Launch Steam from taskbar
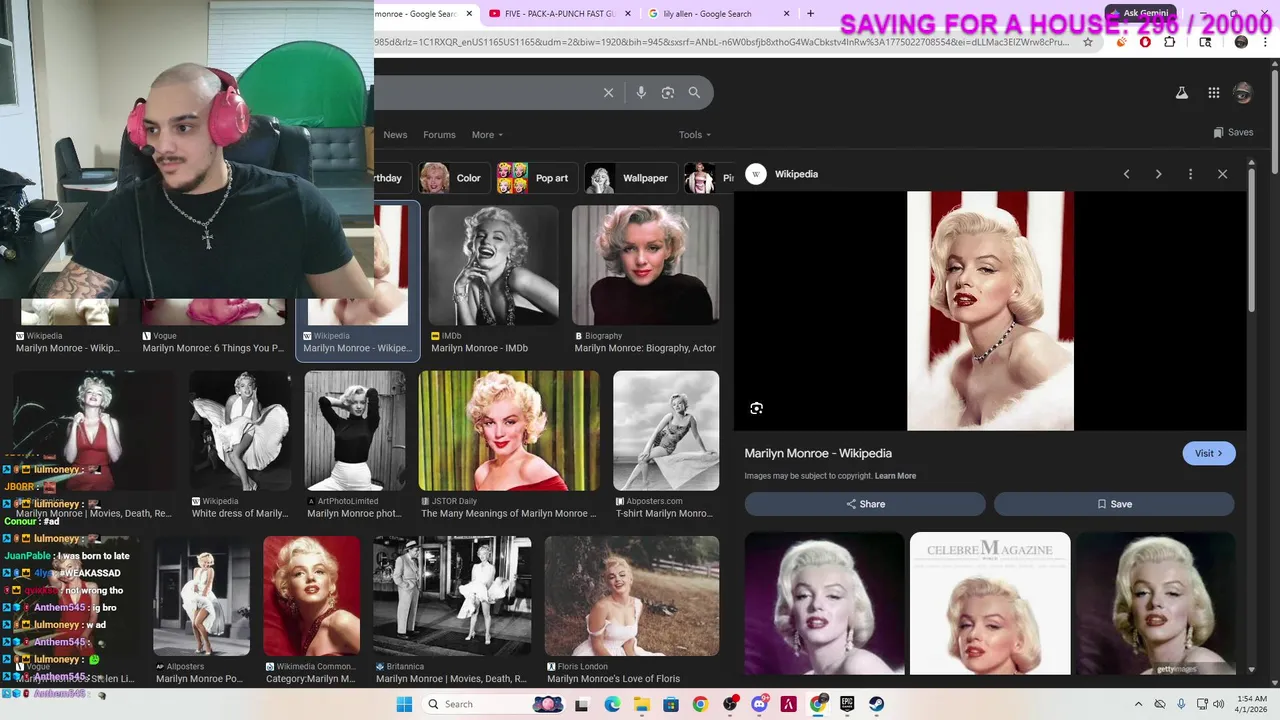 876,704
